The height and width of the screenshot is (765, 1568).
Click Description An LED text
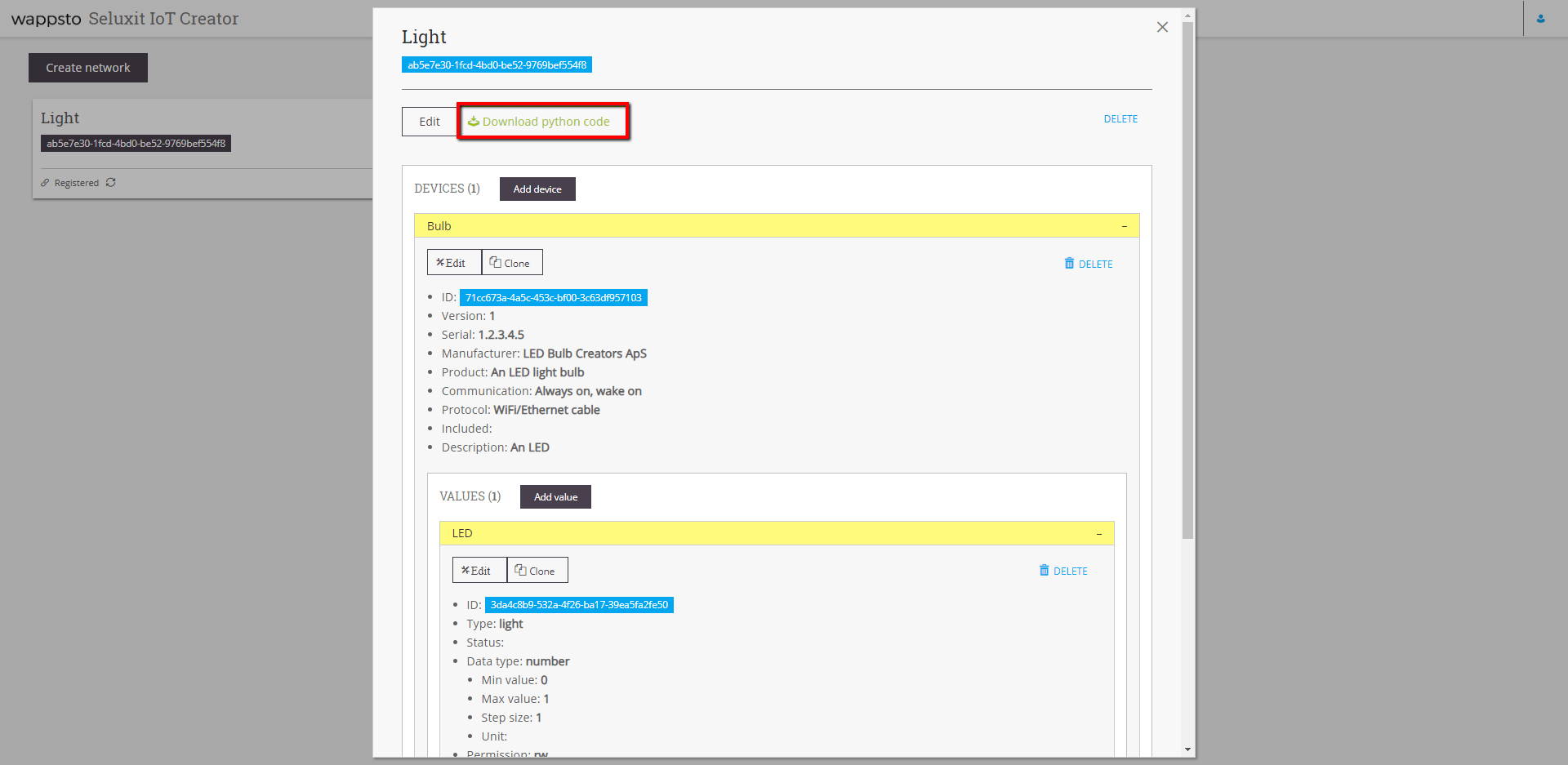coord(496,447)
